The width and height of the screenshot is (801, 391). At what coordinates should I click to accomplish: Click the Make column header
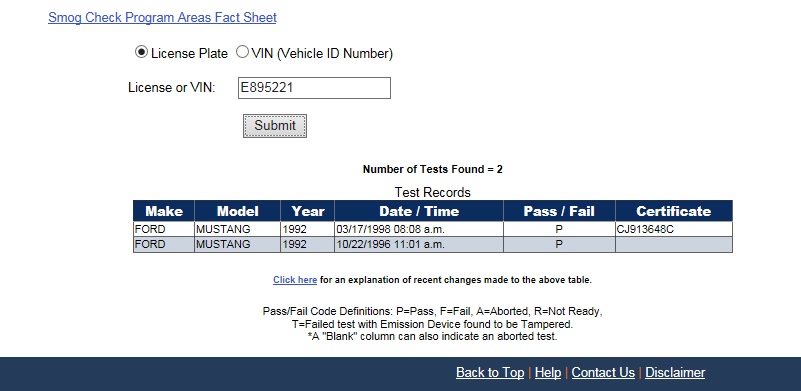164,211
